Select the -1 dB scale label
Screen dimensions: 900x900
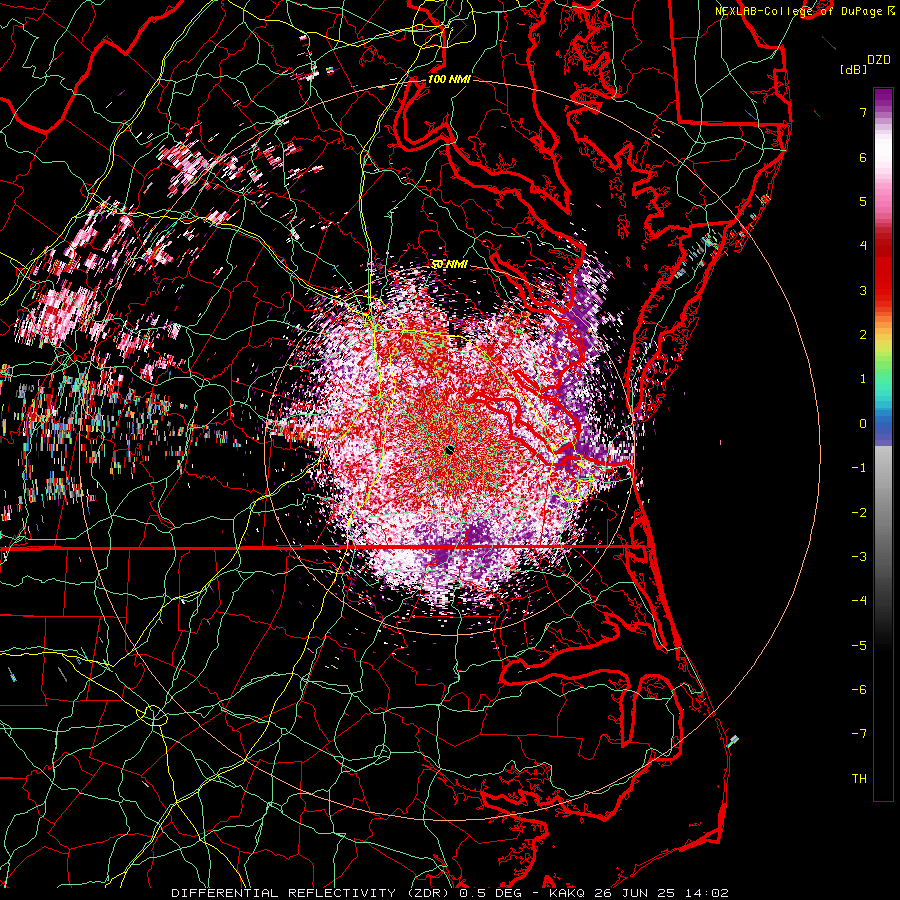[x=859, y=468]
